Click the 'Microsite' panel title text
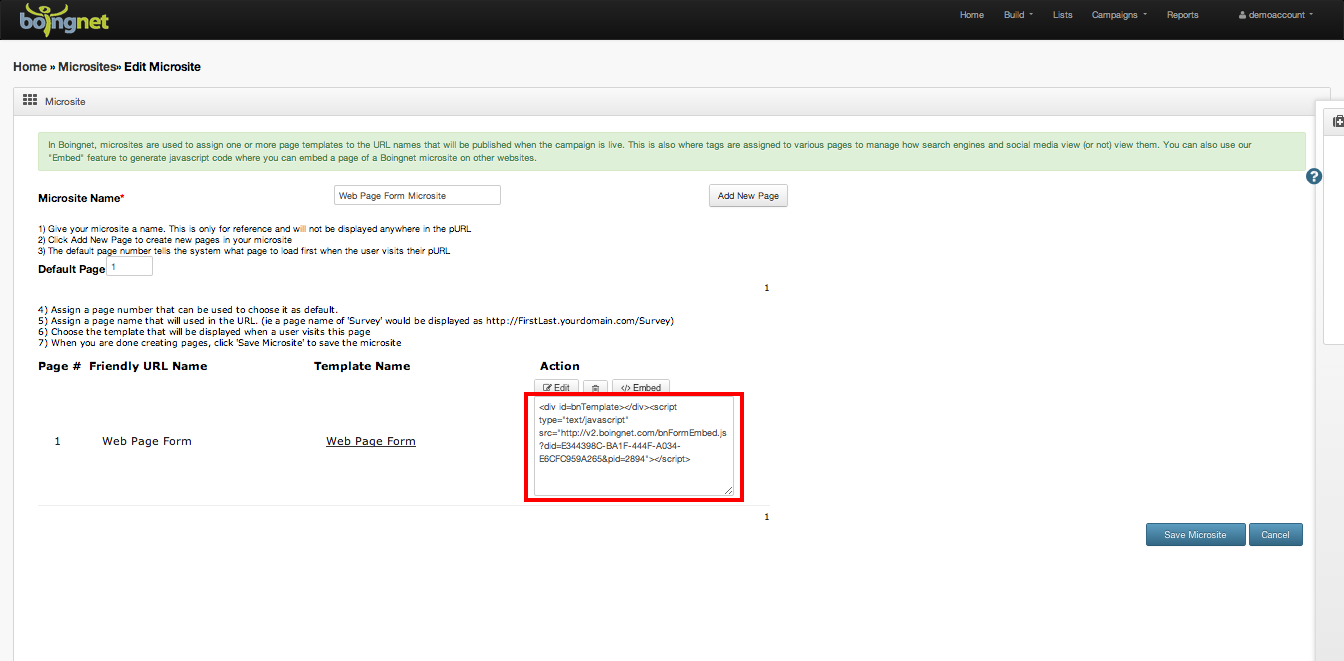 click(65, 102)
